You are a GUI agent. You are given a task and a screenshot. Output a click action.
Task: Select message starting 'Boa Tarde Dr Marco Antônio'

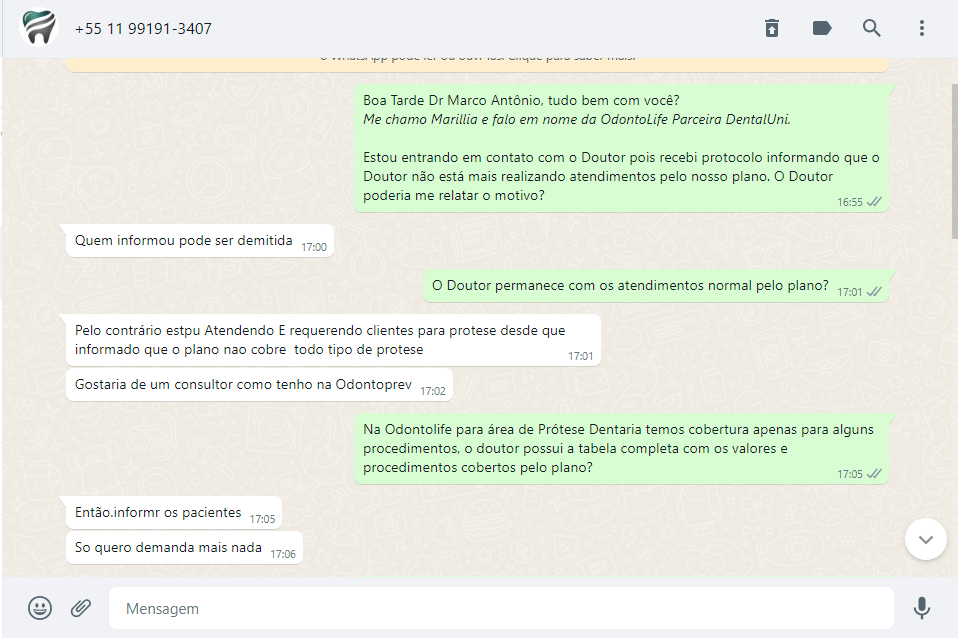pyautogui.click(x=621, y=148)
